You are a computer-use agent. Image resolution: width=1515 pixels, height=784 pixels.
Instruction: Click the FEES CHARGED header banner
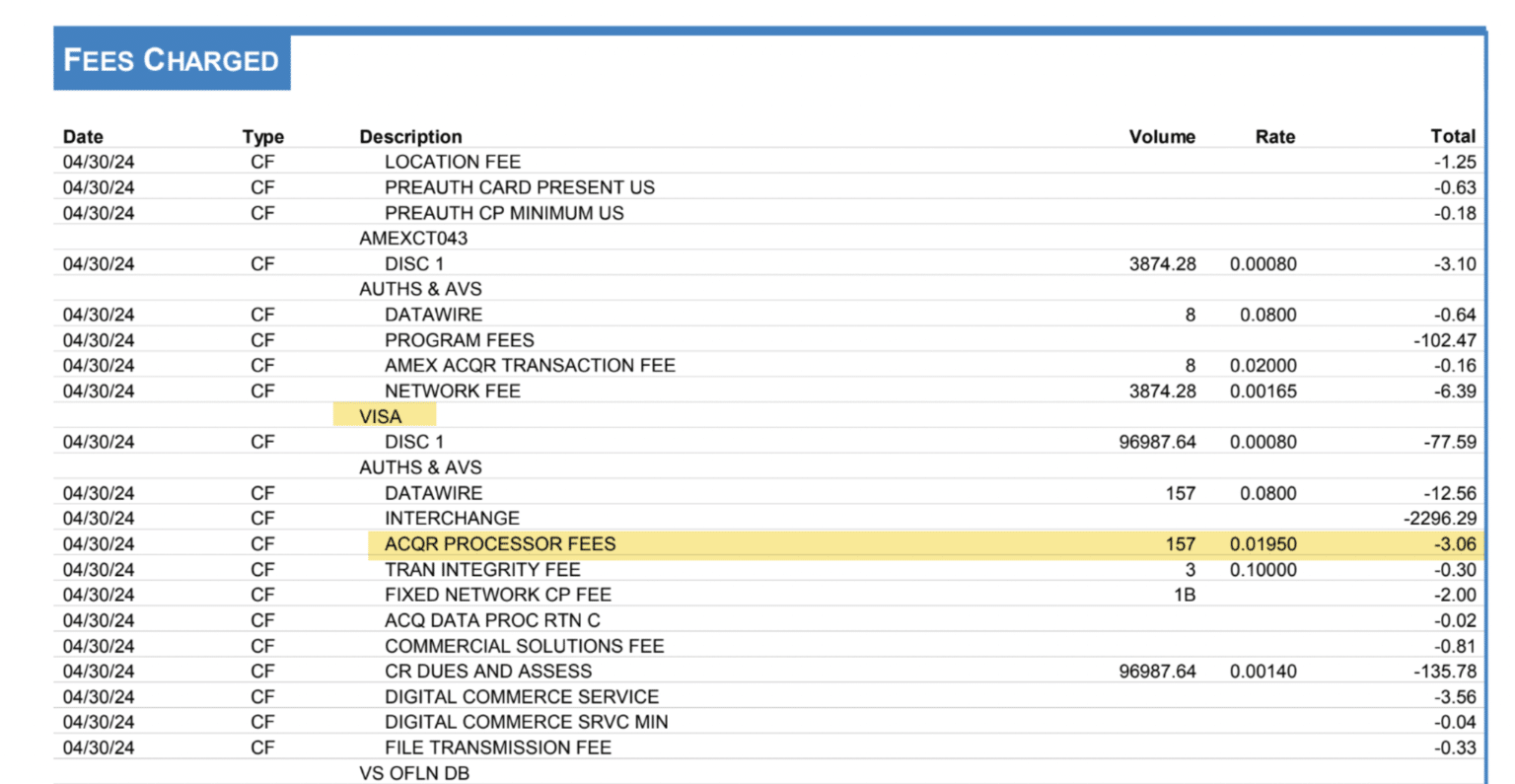tap(172, 60)
